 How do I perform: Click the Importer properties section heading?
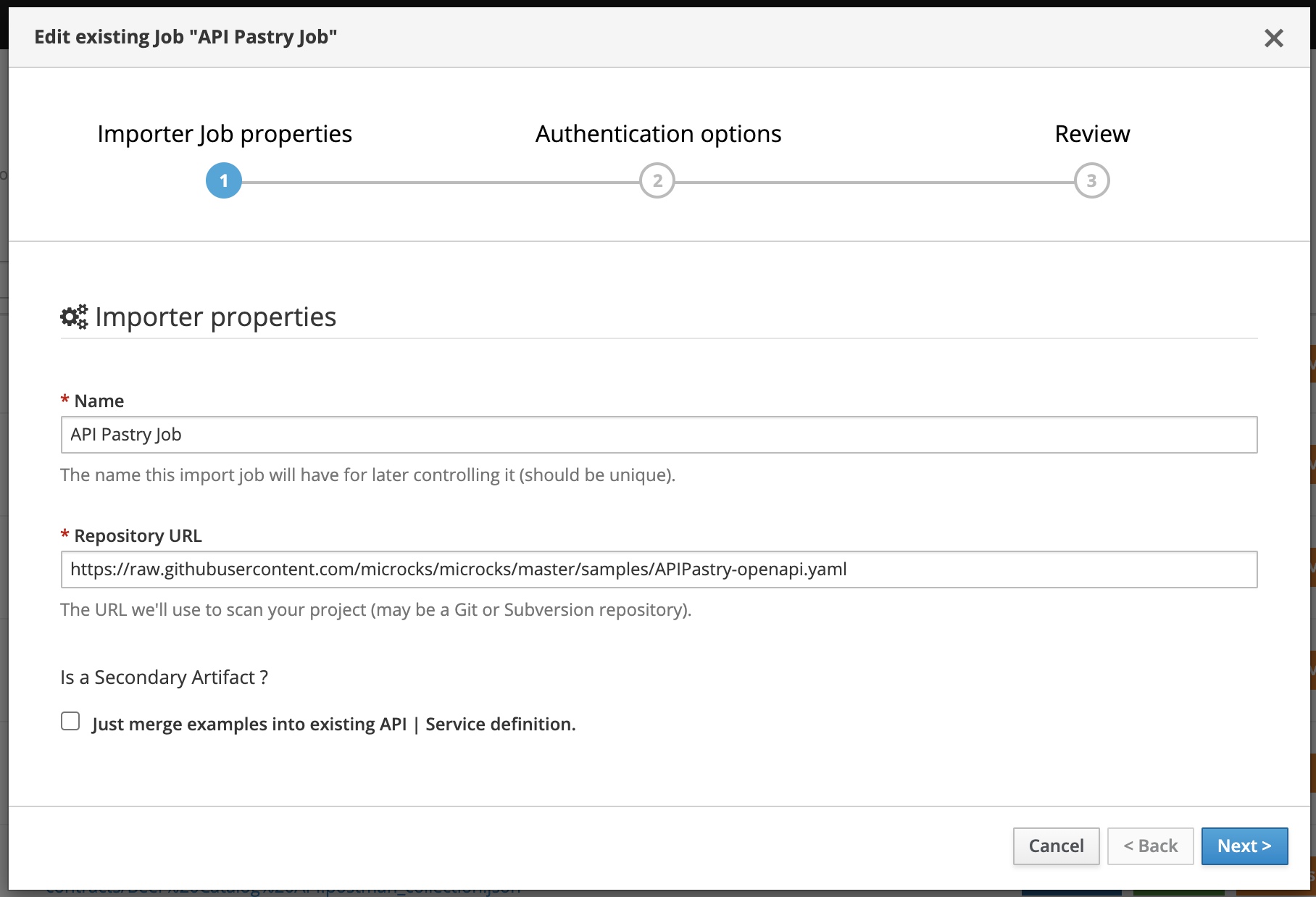[215, 317]
